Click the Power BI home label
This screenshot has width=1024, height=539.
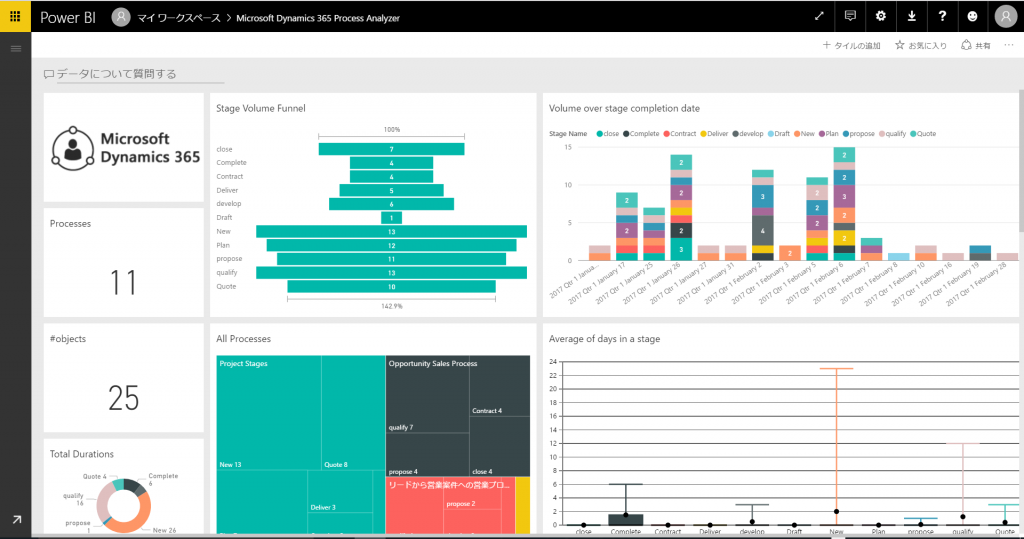(x=68, y=18)
